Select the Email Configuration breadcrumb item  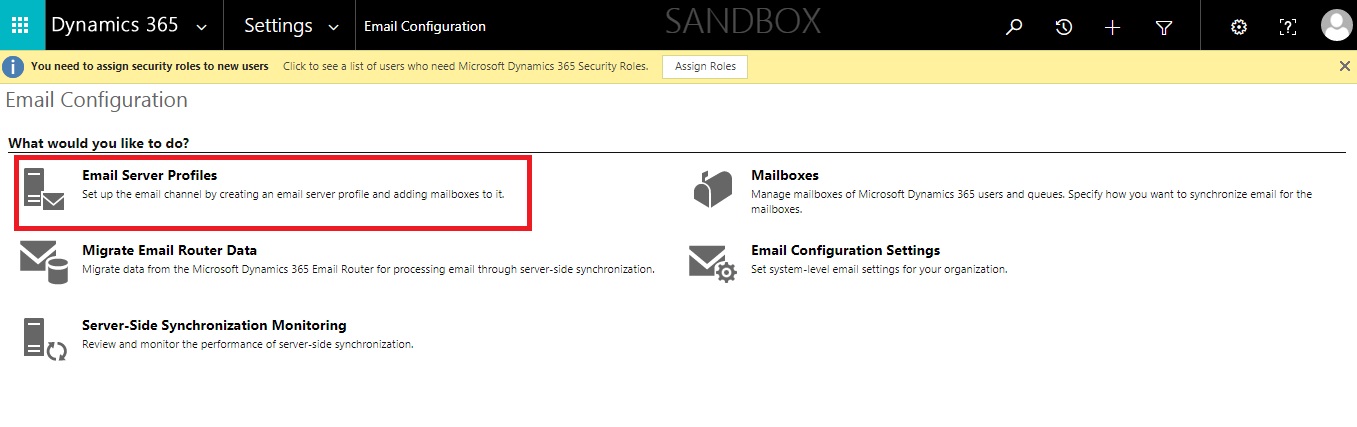pos(425,27)
